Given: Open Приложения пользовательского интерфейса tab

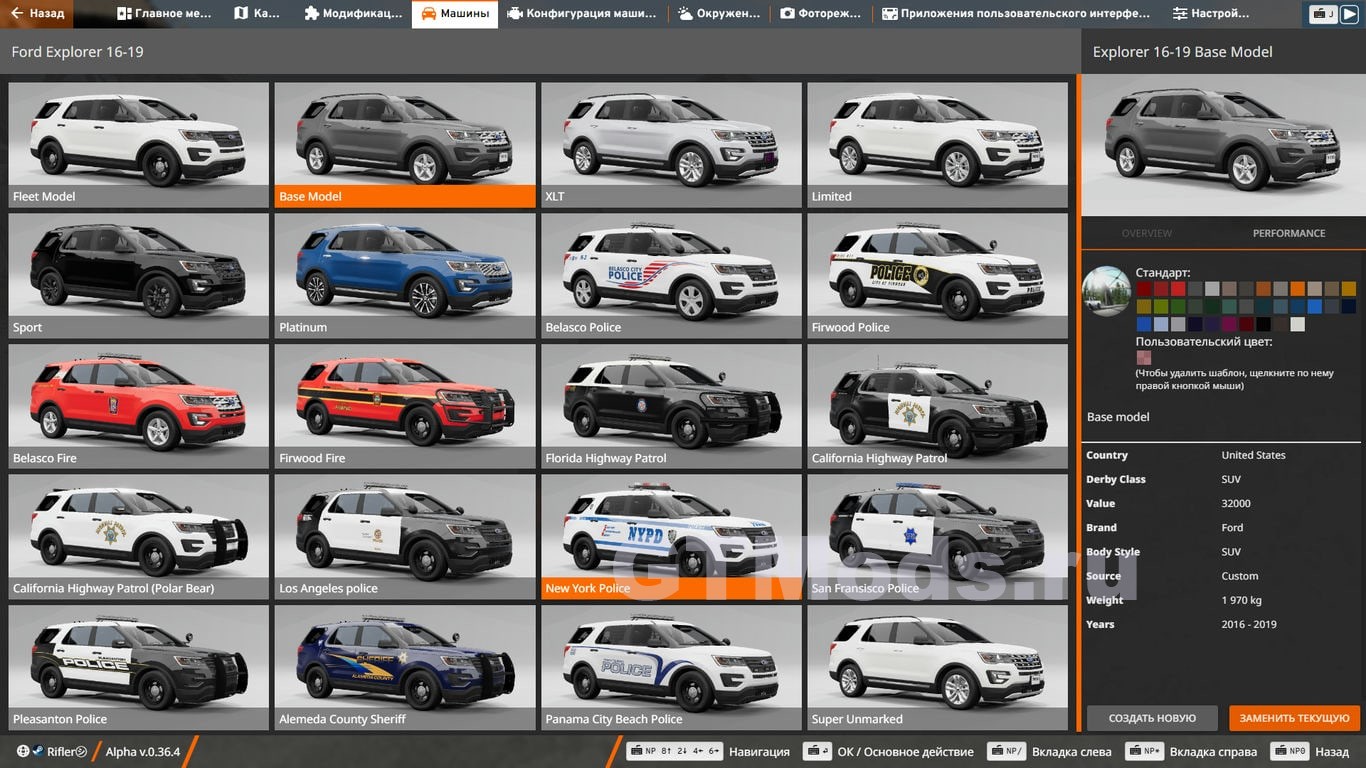Looking at the screenshot, I should pos(1016,14).
